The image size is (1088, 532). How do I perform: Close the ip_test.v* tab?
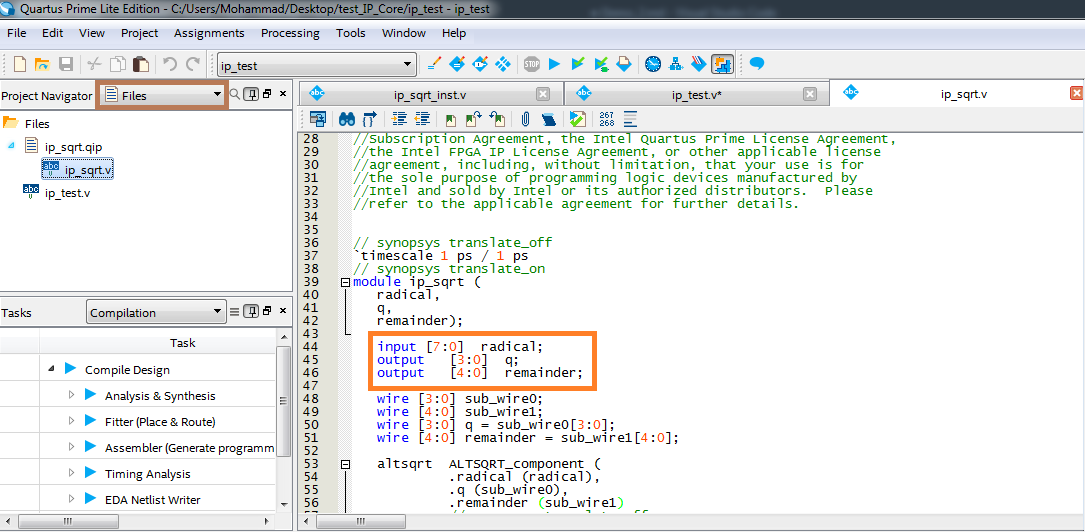810,94
